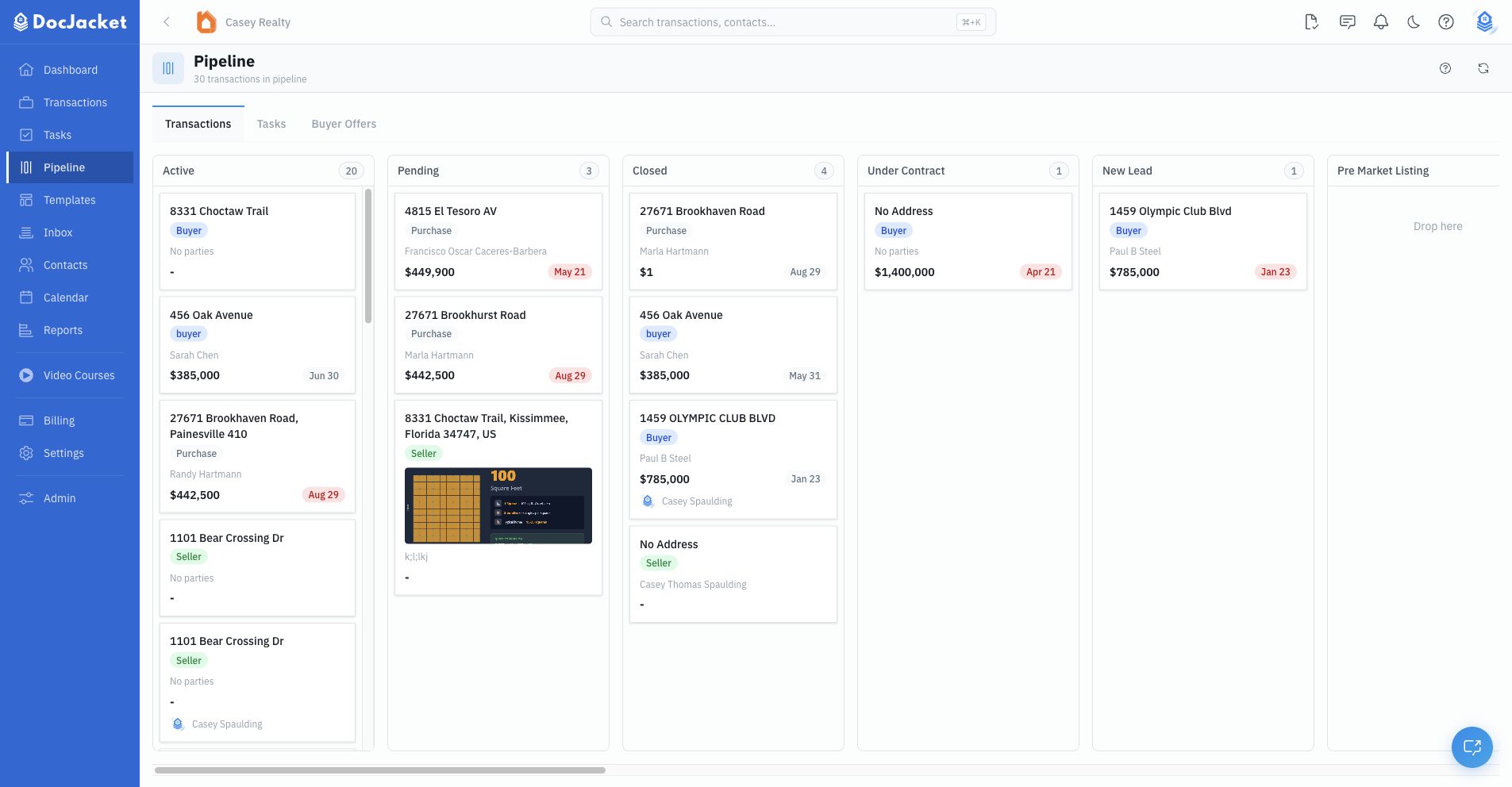The height and width of the screenshot is (787, 1512).
Task: Click the Reports sidebar icon
Action: pyautogui.click(x=26, y=330)
